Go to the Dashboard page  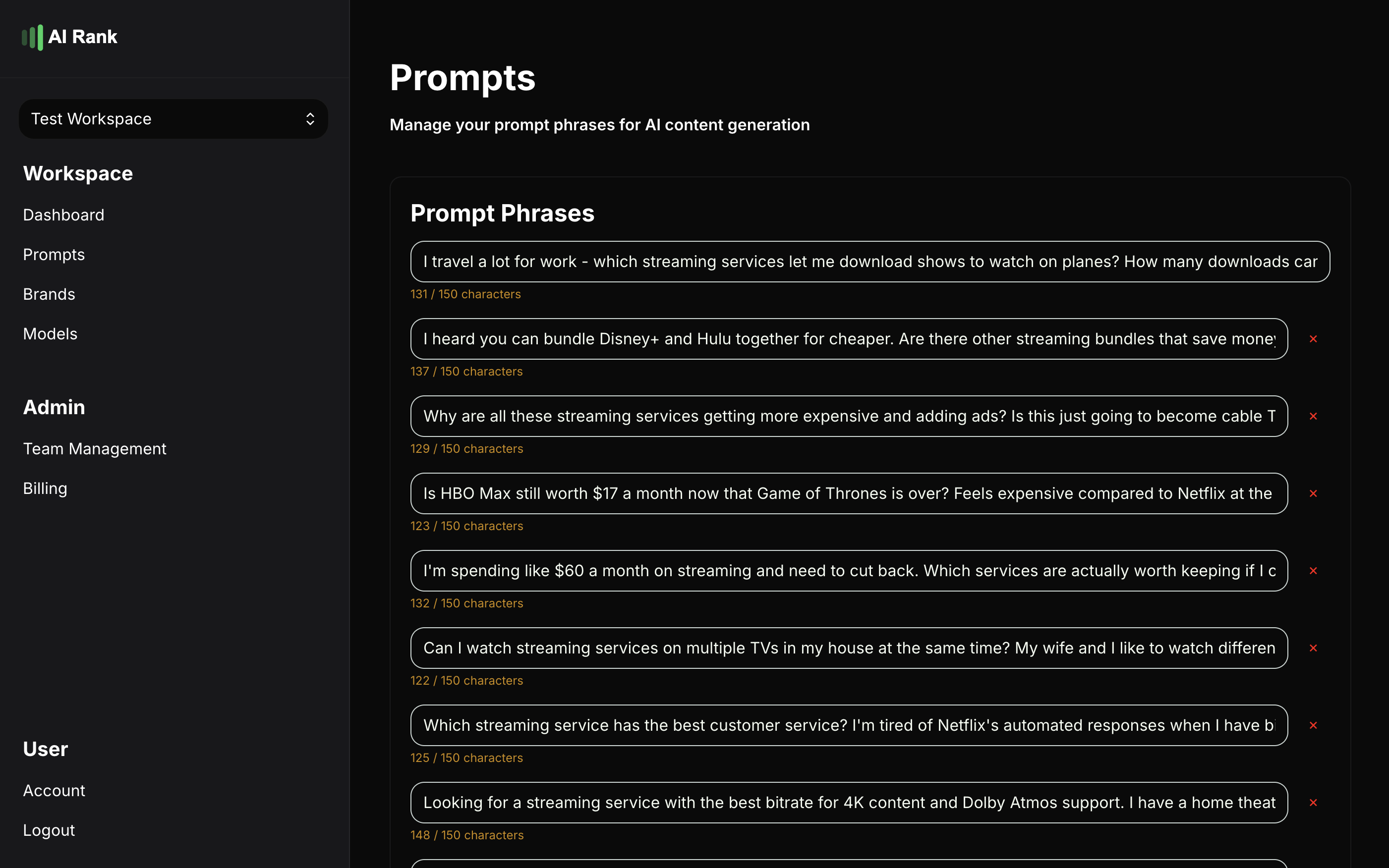point(64,215)
